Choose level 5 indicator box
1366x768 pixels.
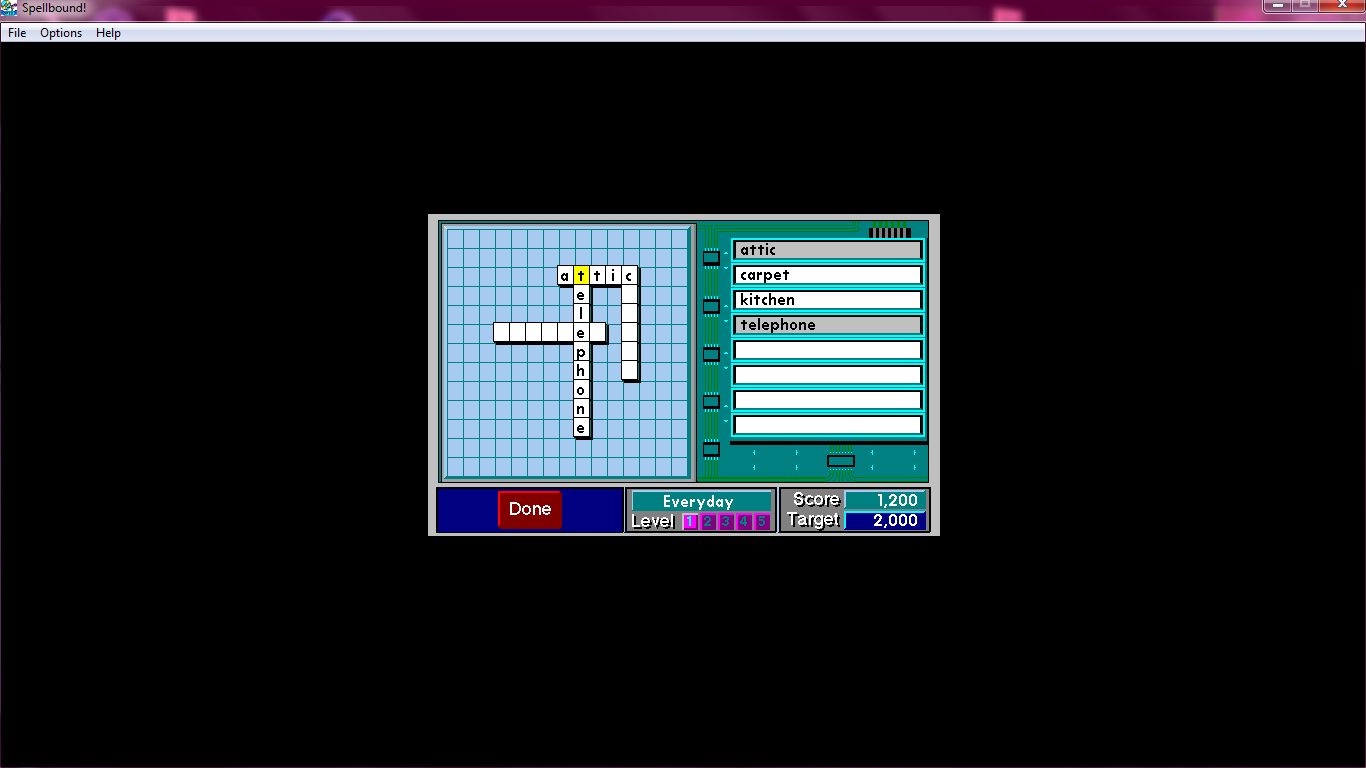[x=762, y=521]
